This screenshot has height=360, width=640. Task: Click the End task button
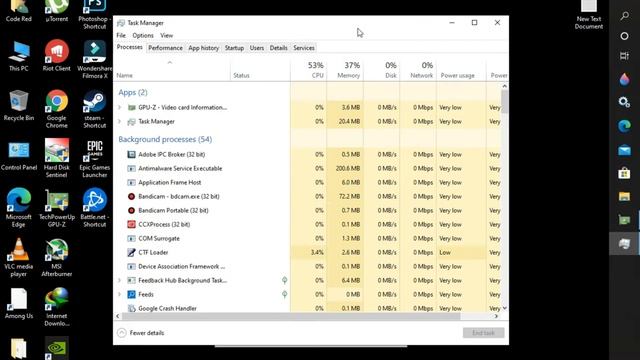[483, 333]
